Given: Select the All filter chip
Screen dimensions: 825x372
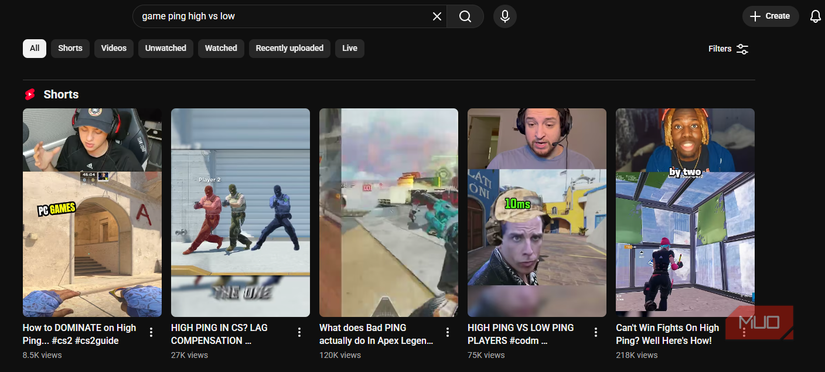Looking at the screenshot, I should point(34,48).
